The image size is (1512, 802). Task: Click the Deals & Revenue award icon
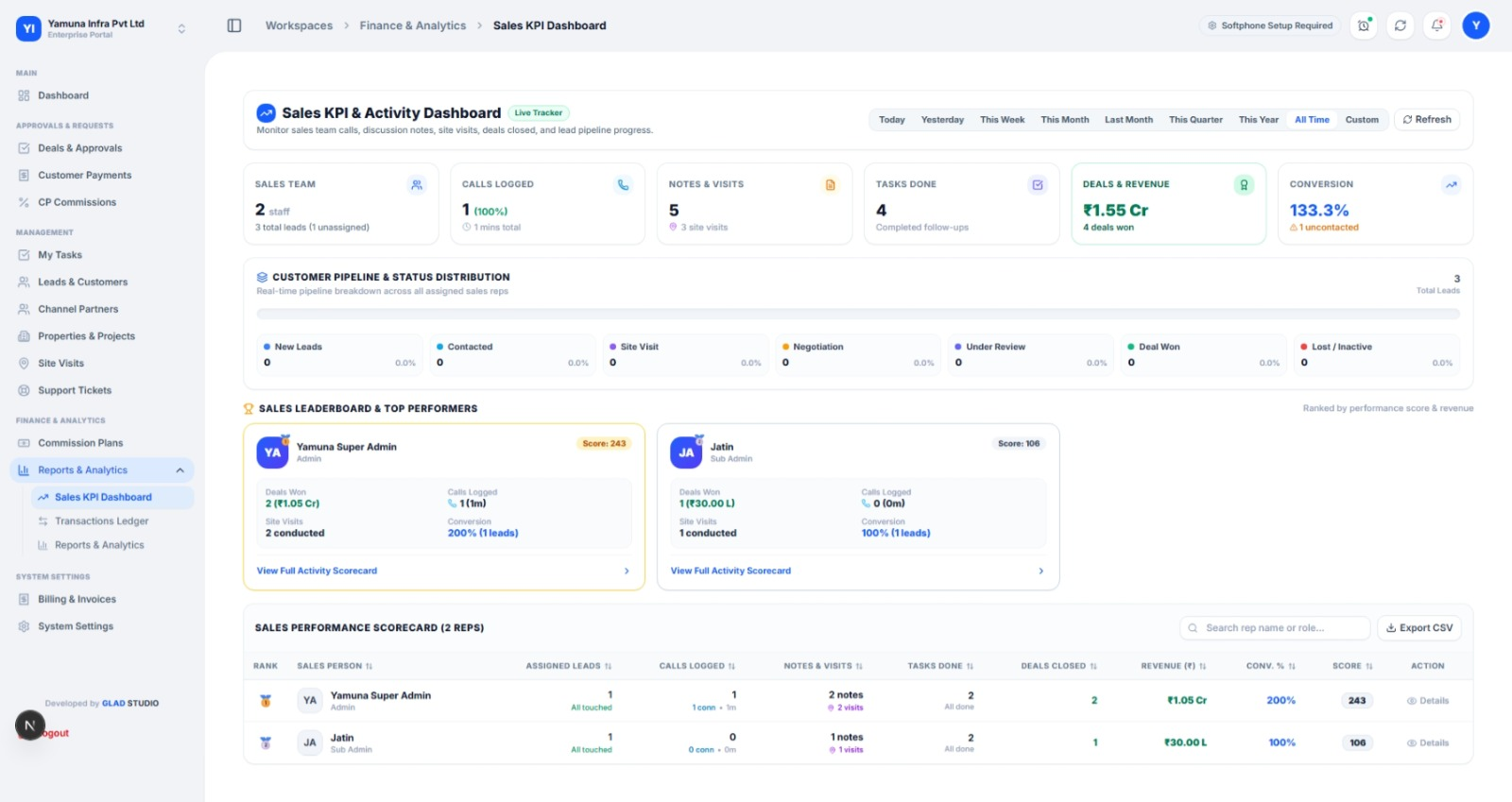coord(1245,185)
